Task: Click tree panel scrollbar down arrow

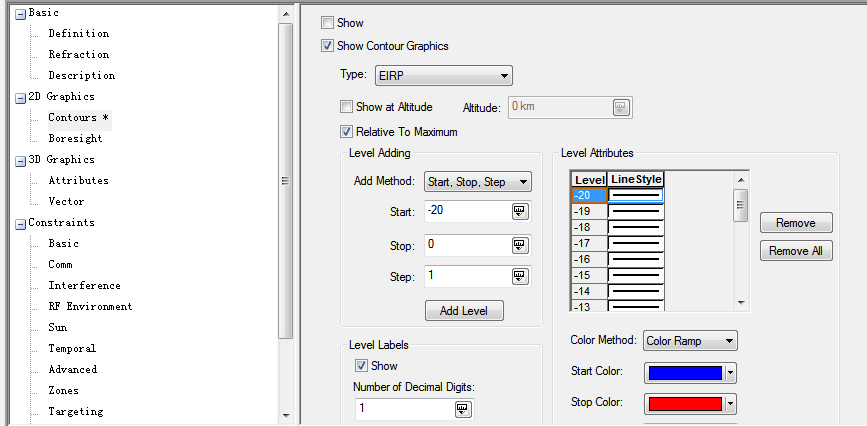Action: [286, 415]
